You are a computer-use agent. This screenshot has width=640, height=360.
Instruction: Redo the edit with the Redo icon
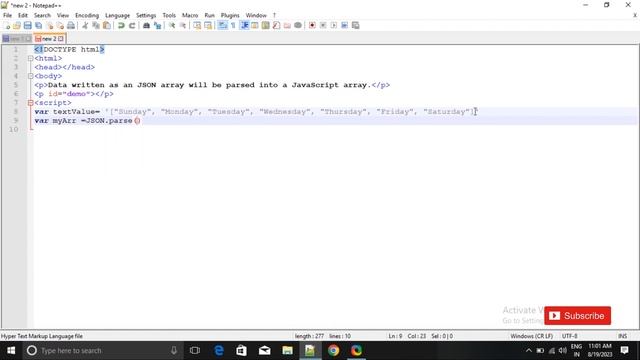point(132,25)
